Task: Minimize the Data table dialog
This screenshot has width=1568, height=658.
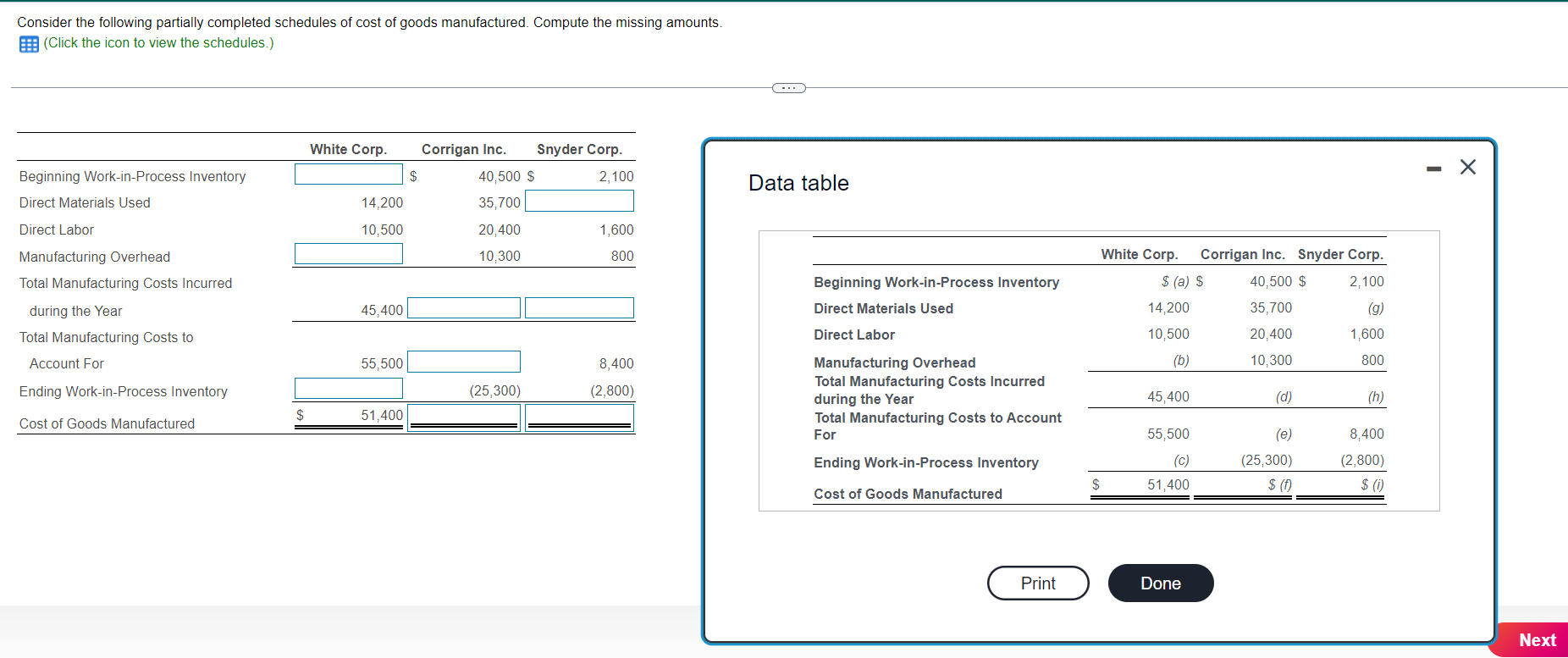Action: click(1433, 169)
